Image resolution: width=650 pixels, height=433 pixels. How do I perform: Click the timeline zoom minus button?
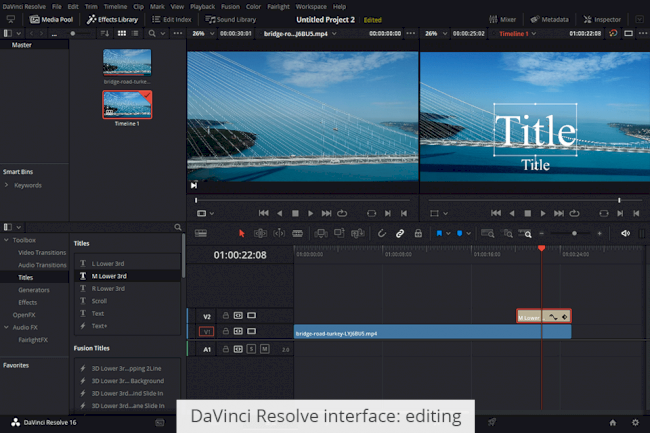coord(541,234)
